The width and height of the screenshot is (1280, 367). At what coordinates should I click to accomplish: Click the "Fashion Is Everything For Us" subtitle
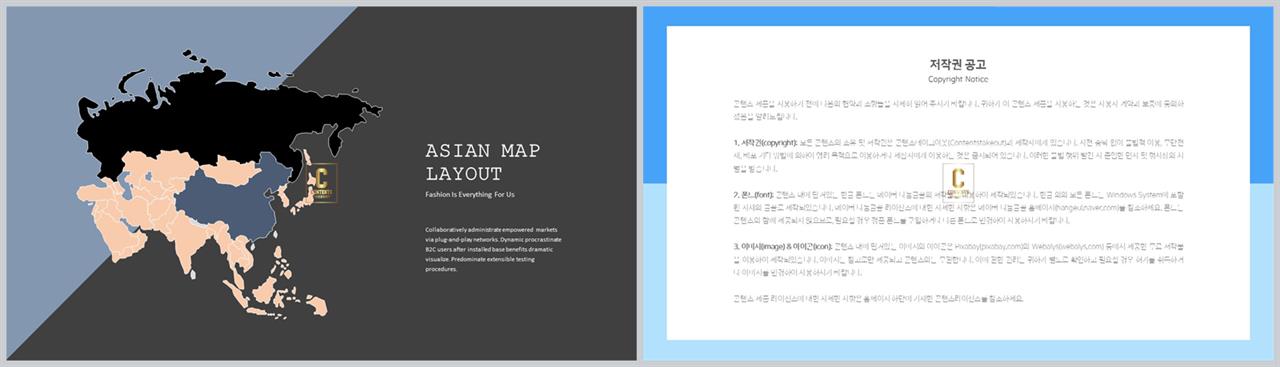tap(470, 194)
